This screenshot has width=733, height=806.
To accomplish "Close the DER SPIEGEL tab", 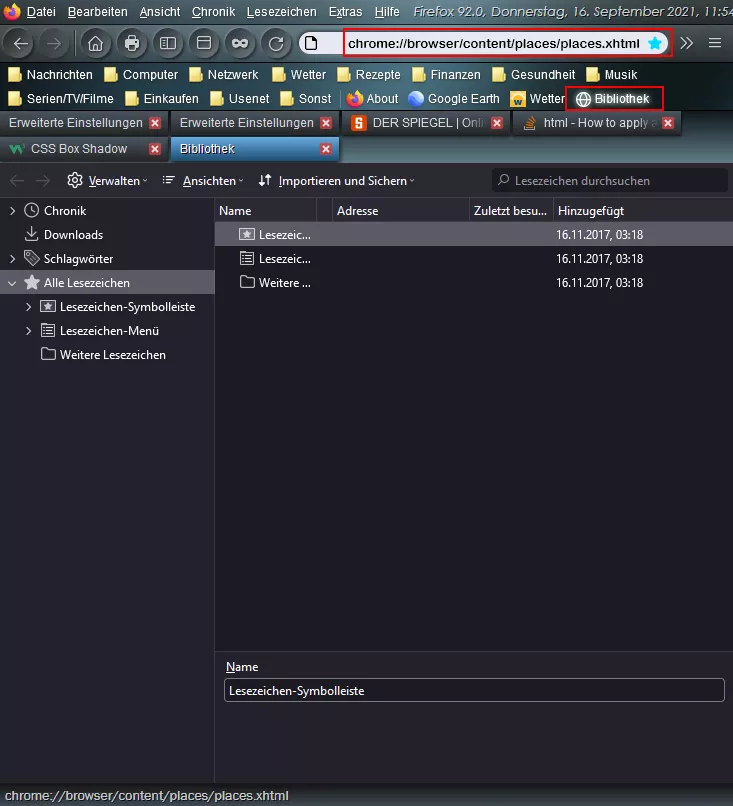I will pos(498,123).
